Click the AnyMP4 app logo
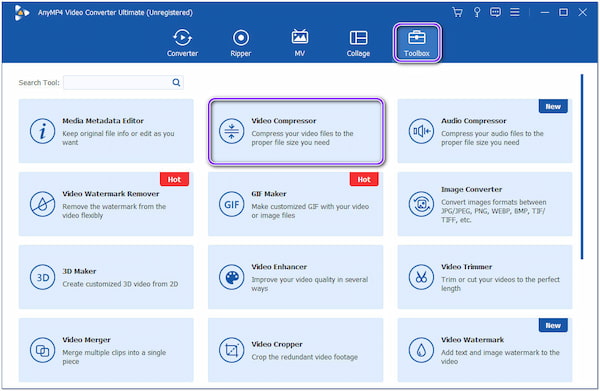 pyautogui.click(x=21, y=13)
